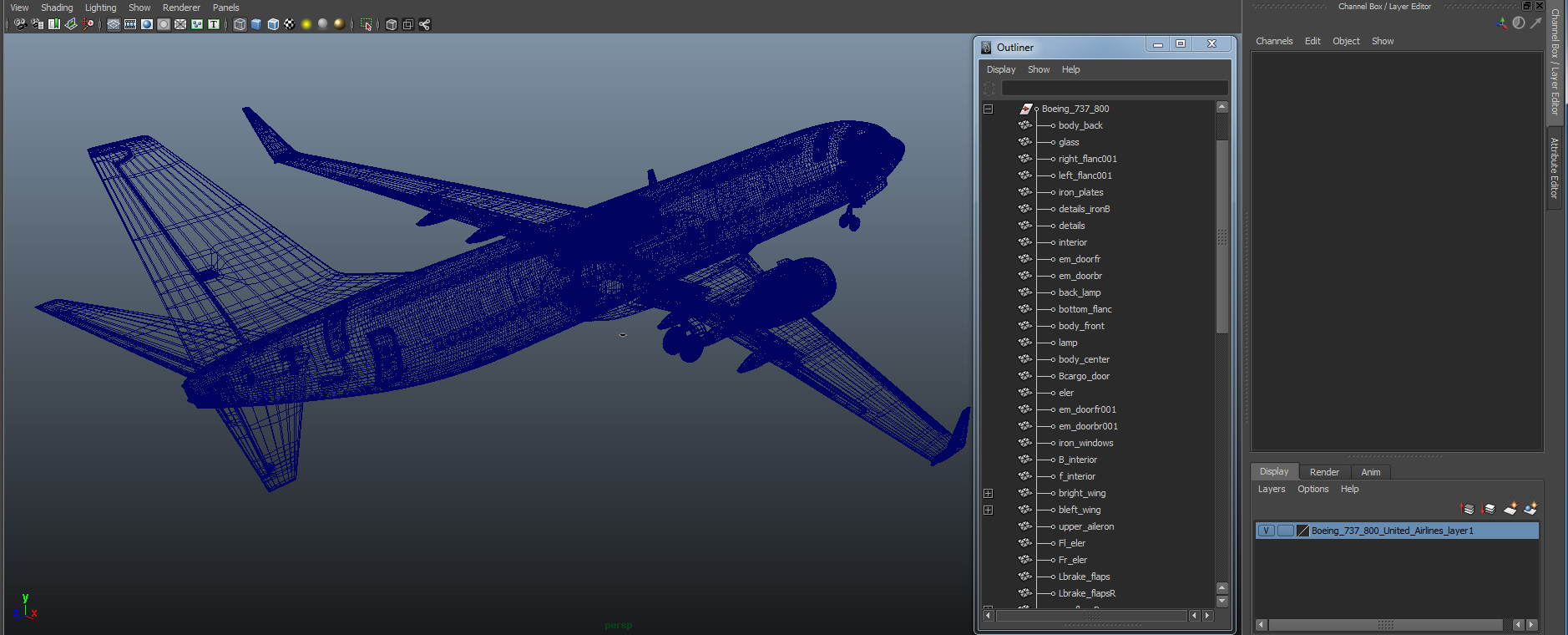Screen dimensions: 1568x635
Task: Click the Select Camera icon in viewport toolbar
Action: tap(20, 24)
